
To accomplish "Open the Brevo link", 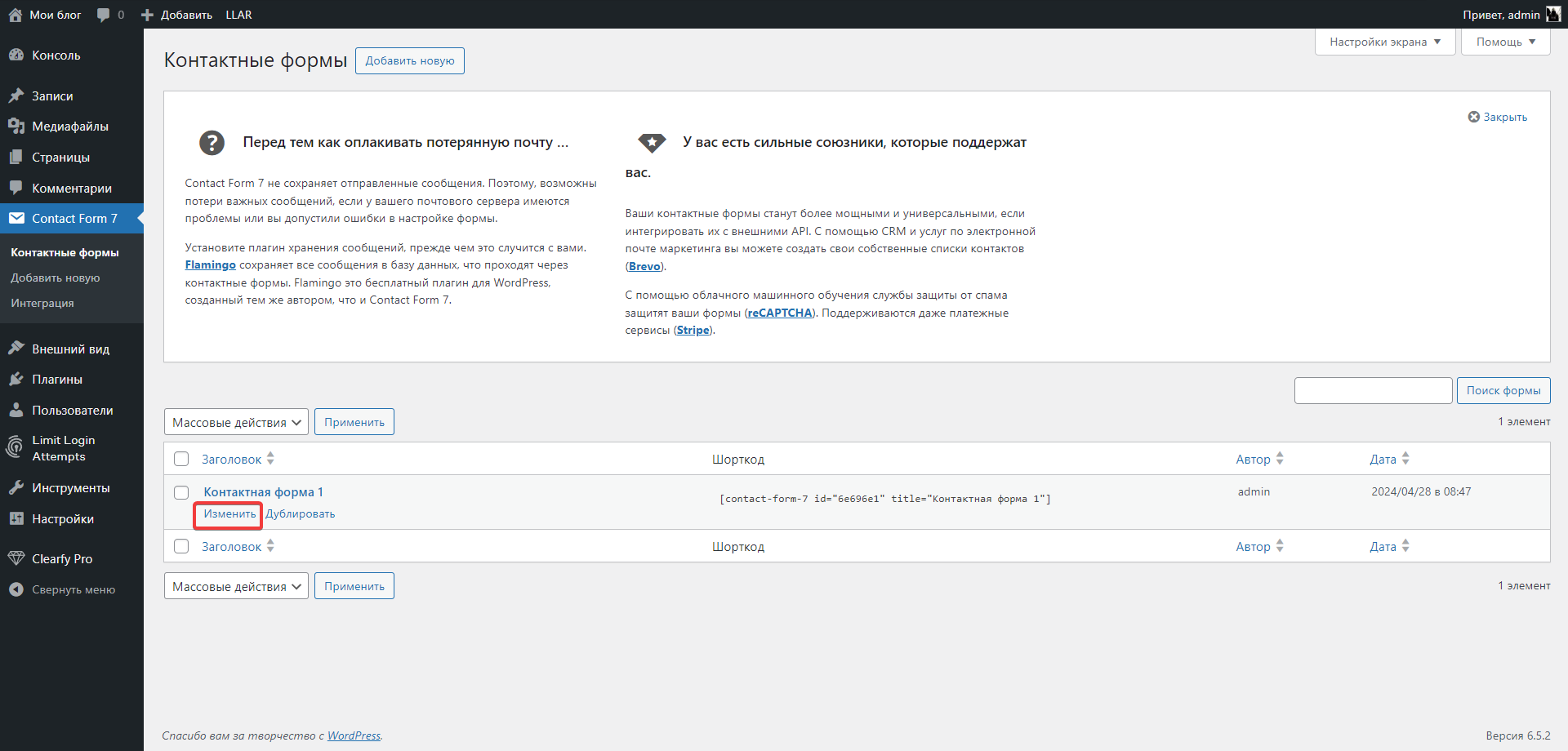I will click(644, 266).
